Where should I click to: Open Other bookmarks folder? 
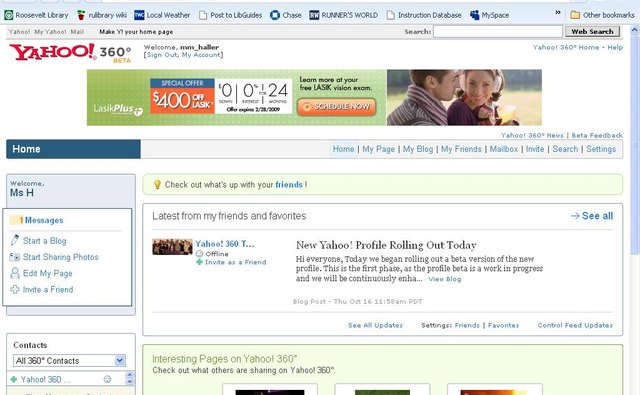tap(602, 15)
